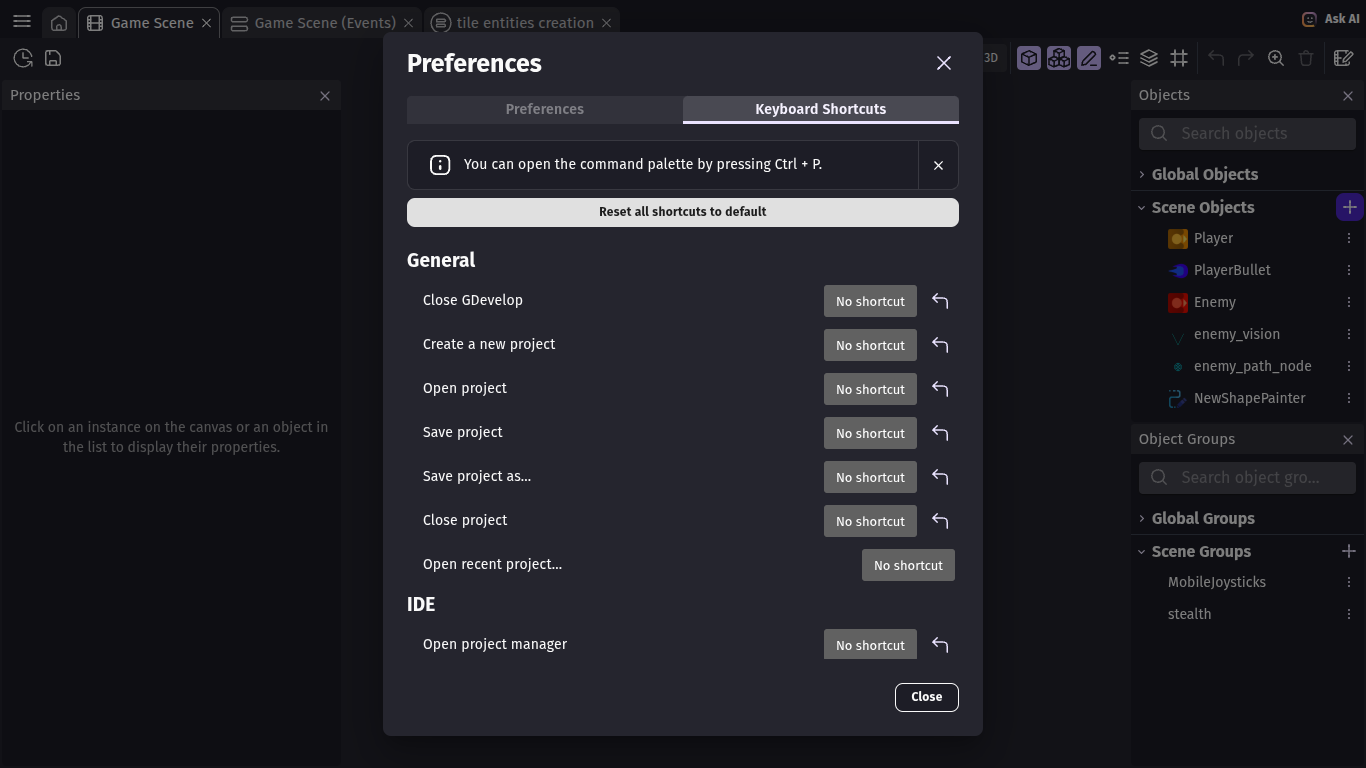Reset the Save project shortcut
Image resolution: width=1366 pixels, height=768 pixels.
(x=940, y=433)
